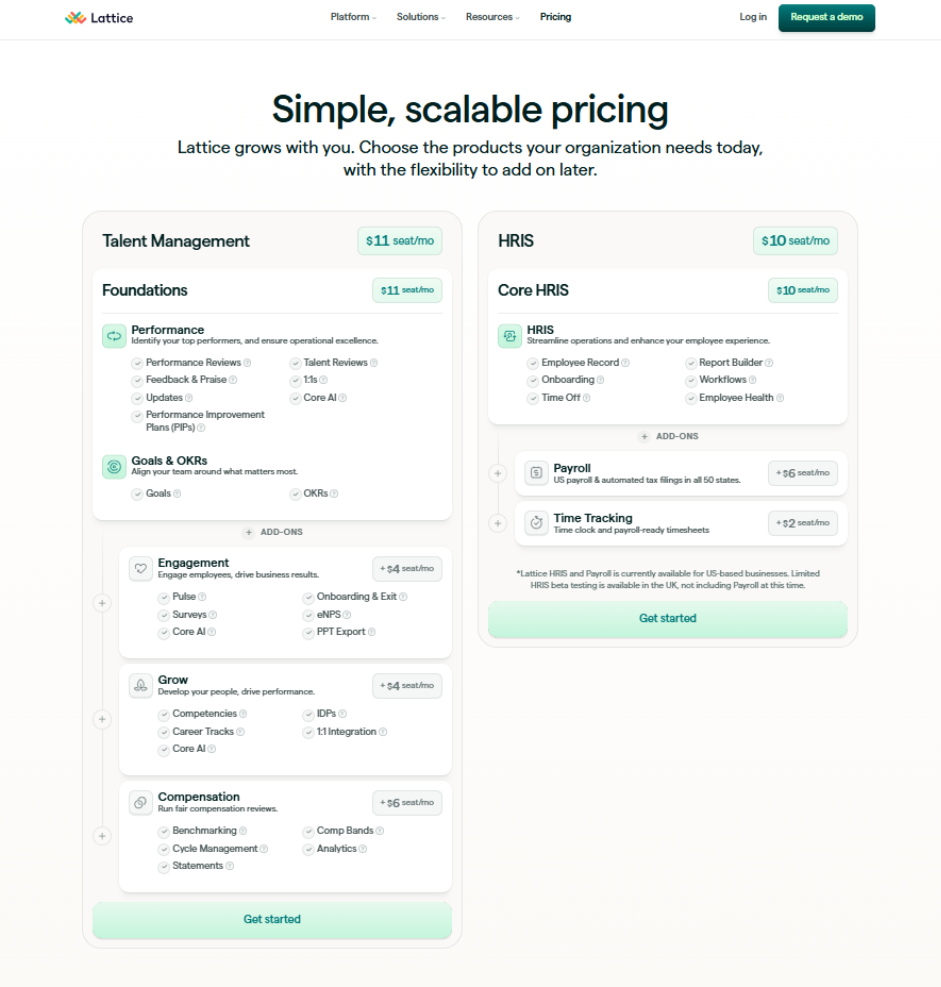This screenshot has height=987, width=941.
Task: Click the Time Tracking stopwatch icon
Action: pos(537,523)
